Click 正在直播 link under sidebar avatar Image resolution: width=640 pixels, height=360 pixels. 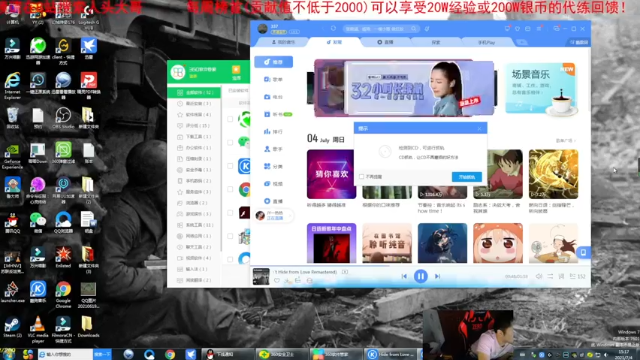tap(275, 218)
